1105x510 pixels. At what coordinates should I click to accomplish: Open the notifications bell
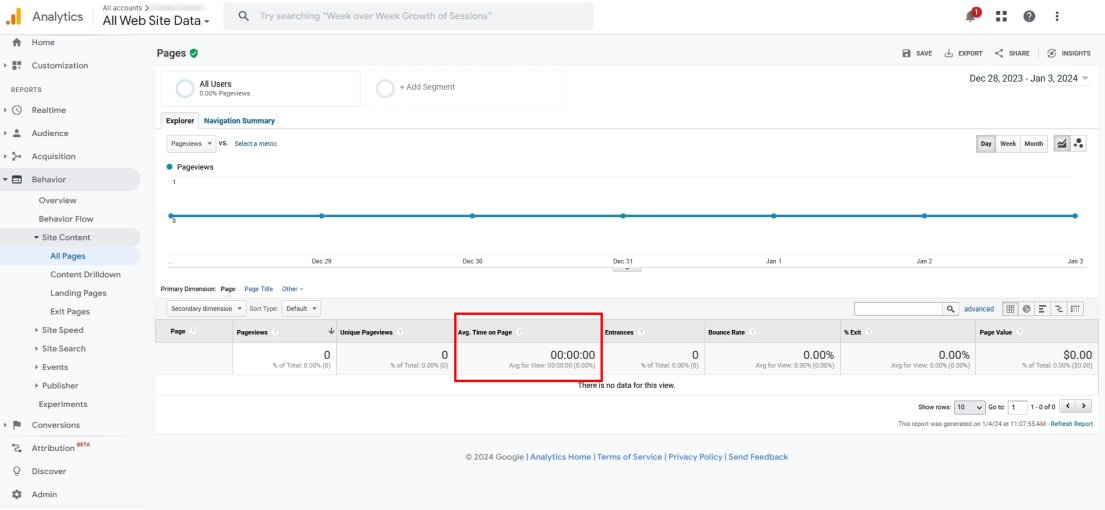(970, 16)
